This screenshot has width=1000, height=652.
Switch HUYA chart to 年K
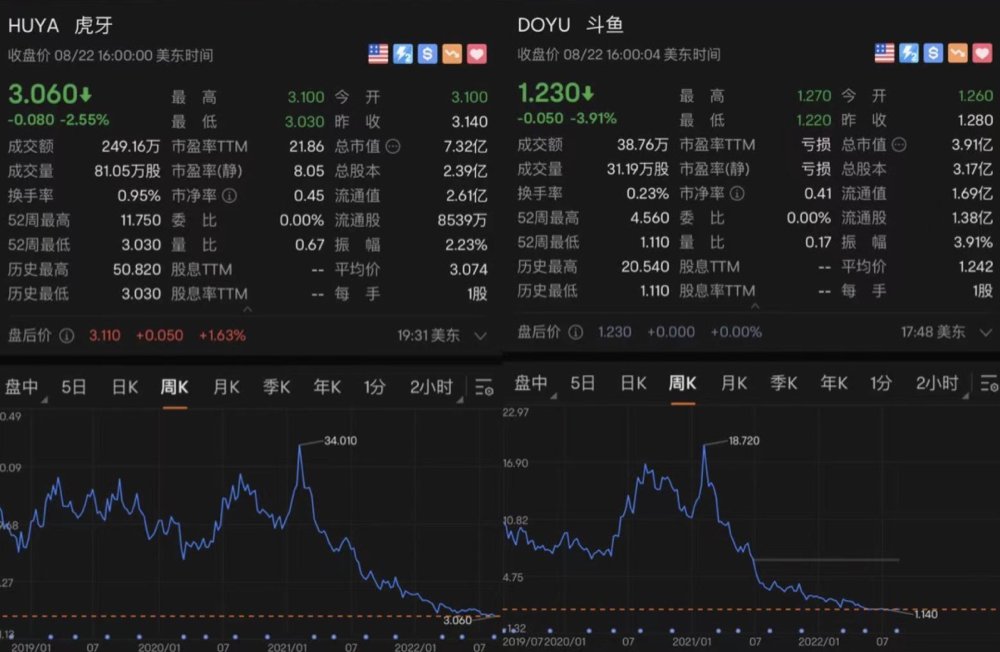coord(327,387)
